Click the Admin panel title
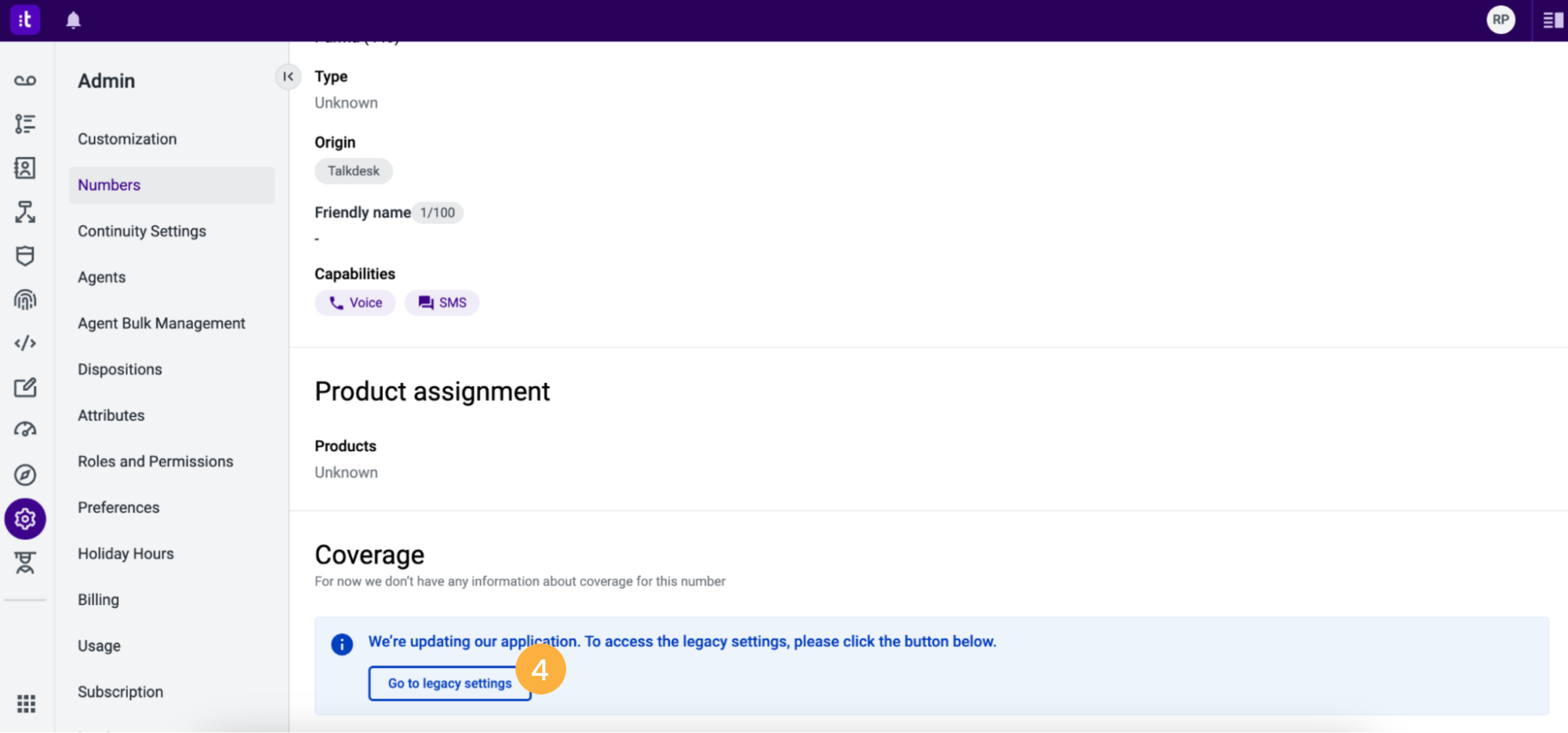This screenshot has width=1568, height=733. pos(107,81)
